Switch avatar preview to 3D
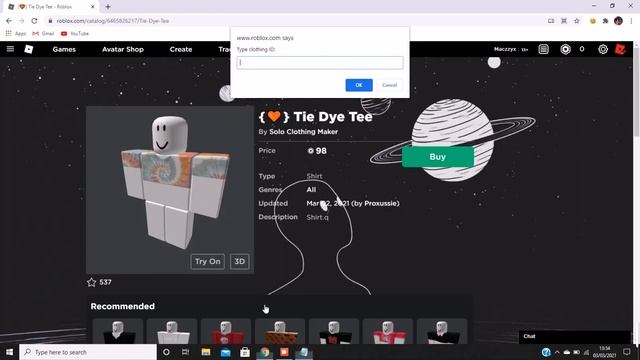Image resolution: width=640 pixels, height=360 pixels. click(x=240, y=262)
